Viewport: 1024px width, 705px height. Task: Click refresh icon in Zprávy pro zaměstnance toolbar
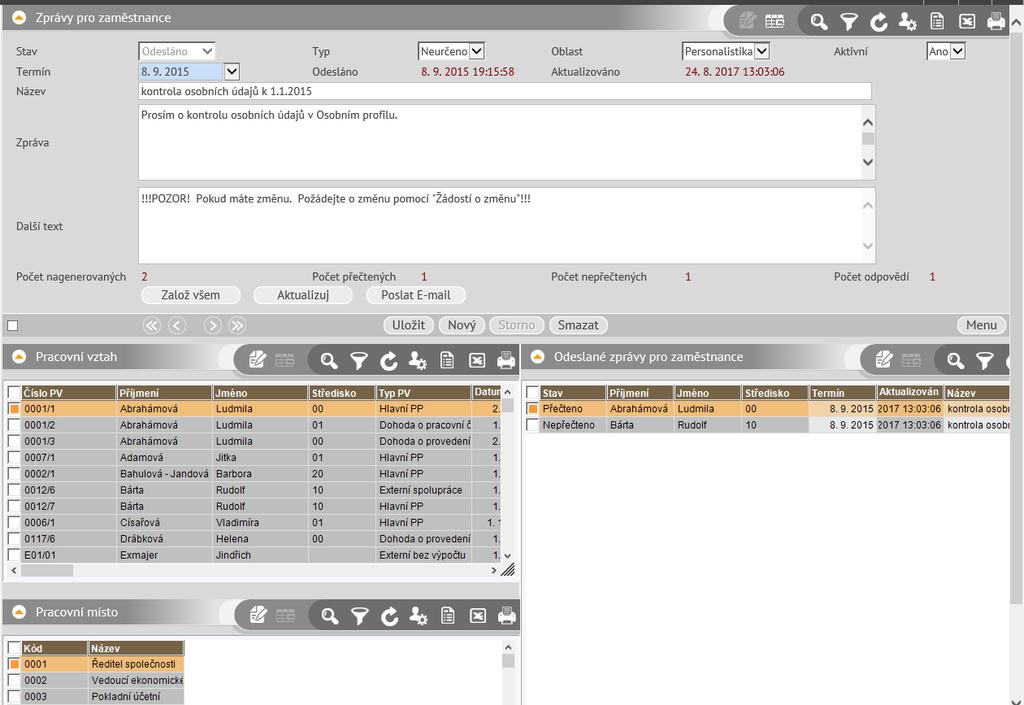pos(878,22)
